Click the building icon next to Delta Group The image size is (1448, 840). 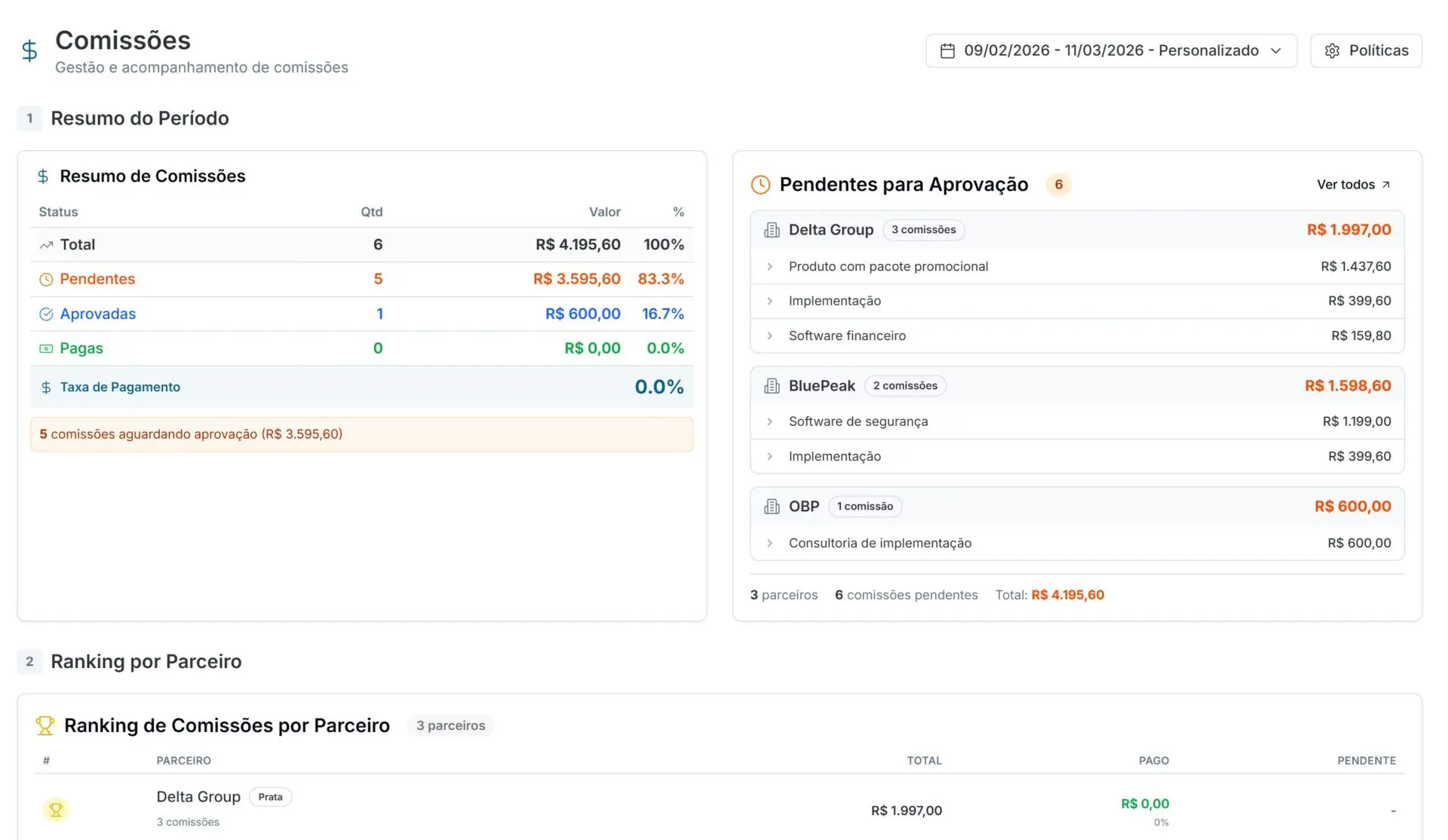(772, 230)
